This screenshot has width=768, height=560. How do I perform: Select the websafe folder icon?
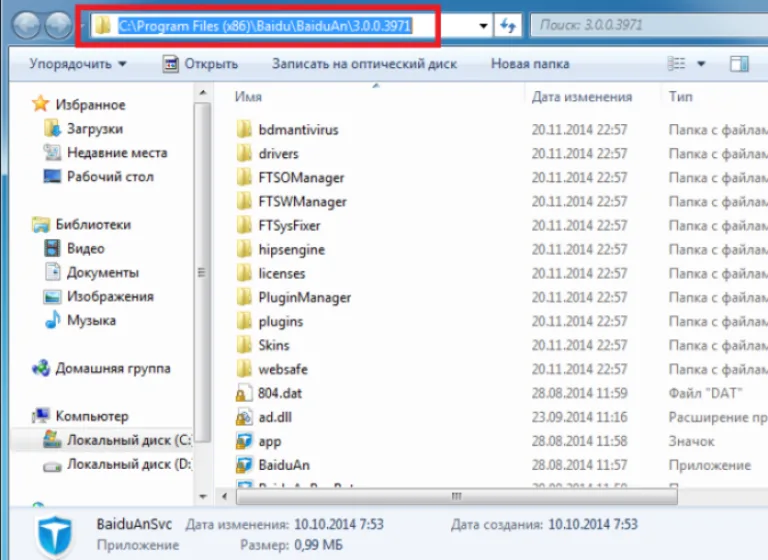[244, 369]
